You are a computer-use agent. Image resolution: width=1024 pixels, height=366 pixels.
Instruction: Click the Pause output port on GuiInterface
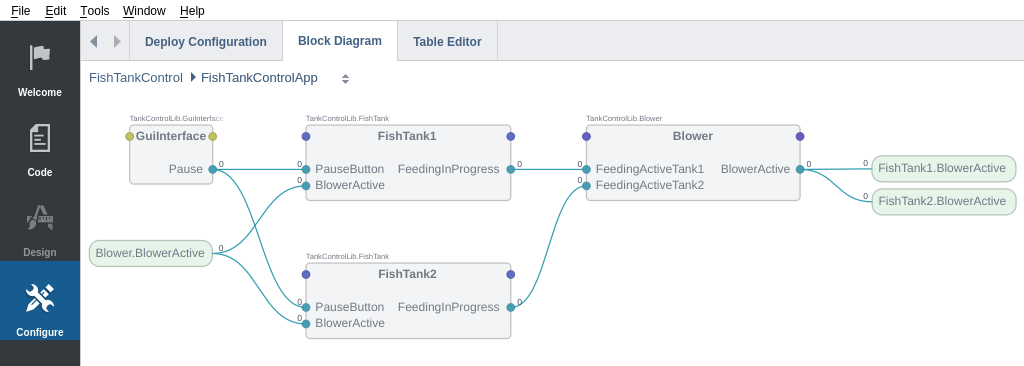click(x=213, y=169)
